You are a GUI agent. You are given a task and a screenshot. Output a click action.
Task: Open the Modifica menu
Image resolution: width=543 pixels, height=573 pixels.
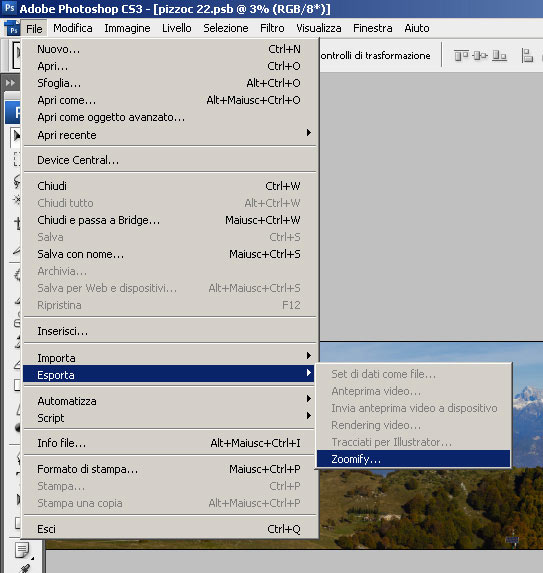point(73,28)
